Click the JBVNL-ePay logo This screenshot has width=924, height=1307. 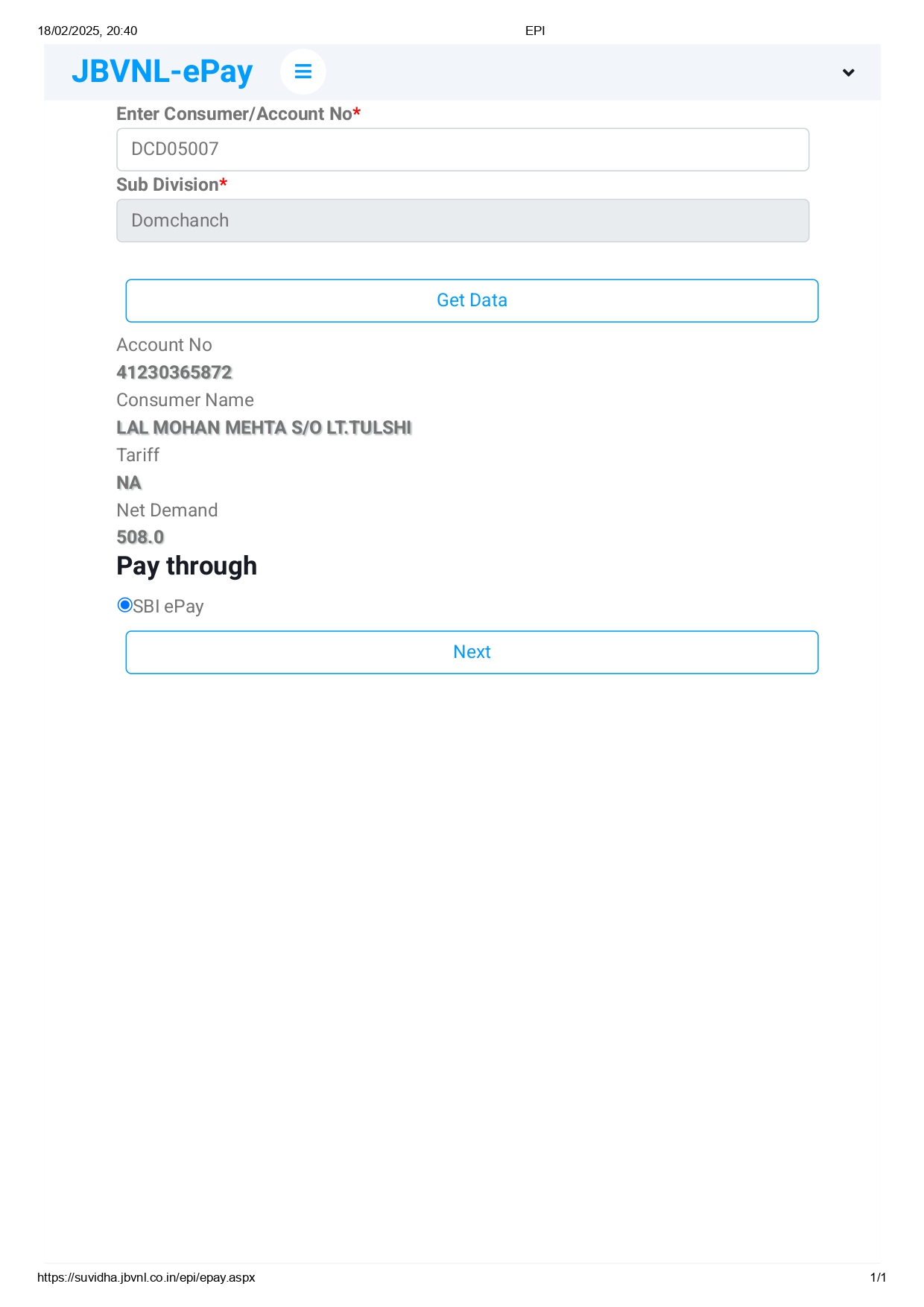162,72
